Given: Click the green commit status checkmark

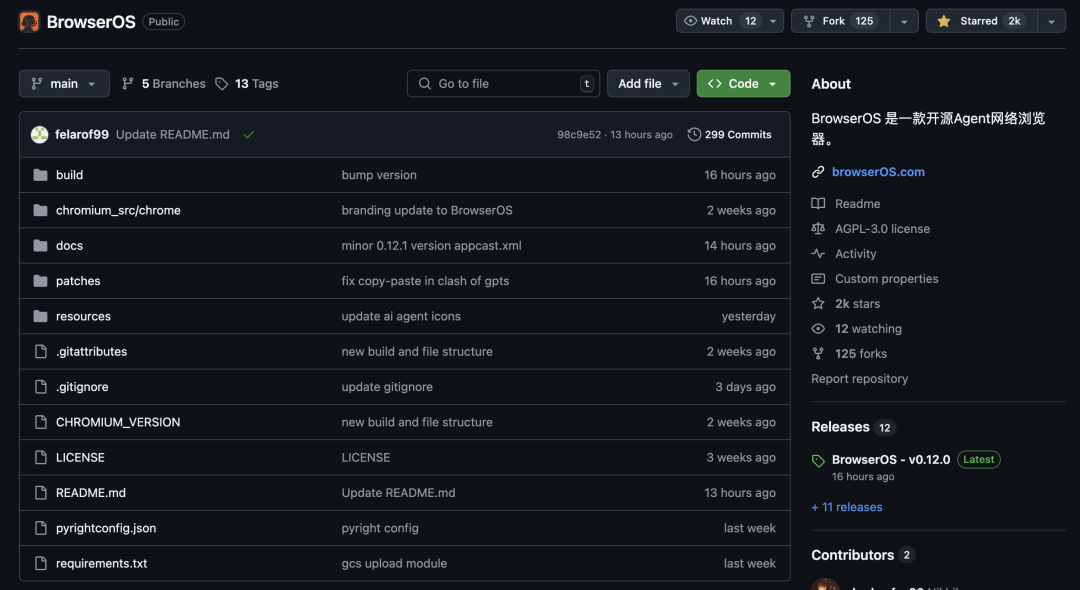Looking at the screenshot, I should pos(249,134).
